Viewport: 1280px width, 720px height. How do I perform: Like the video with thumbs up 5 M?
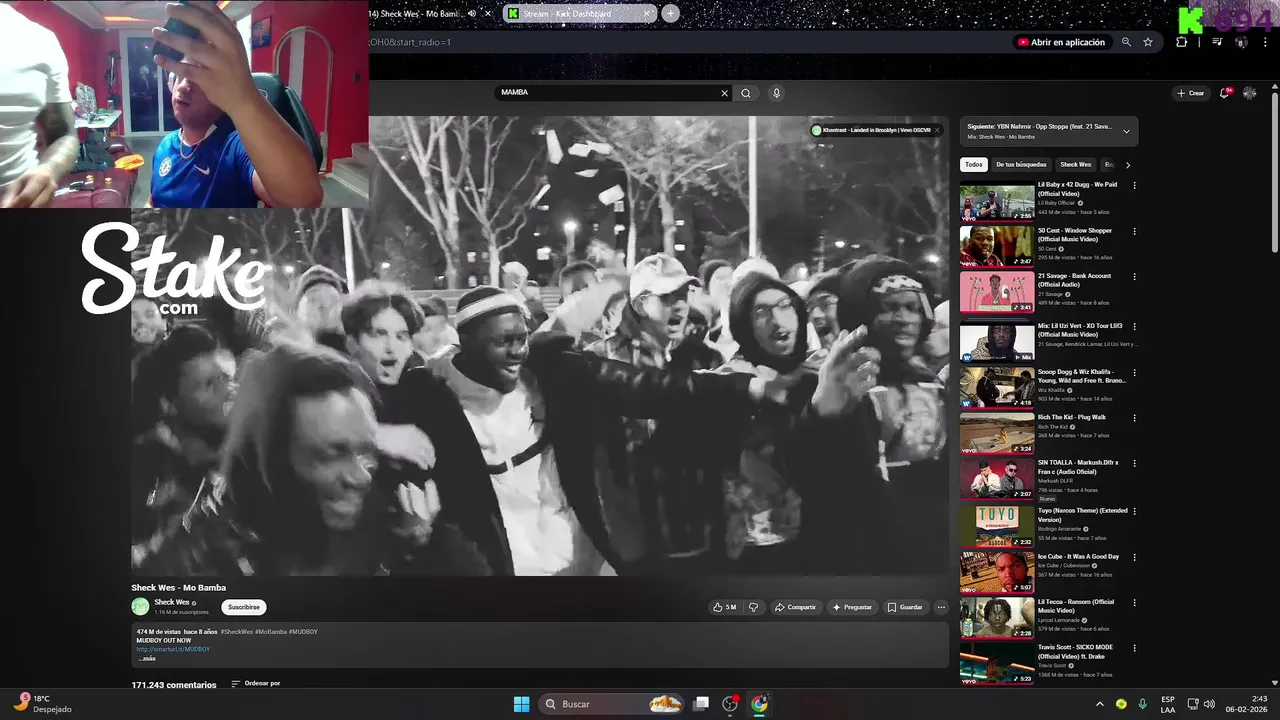(725, 607)
